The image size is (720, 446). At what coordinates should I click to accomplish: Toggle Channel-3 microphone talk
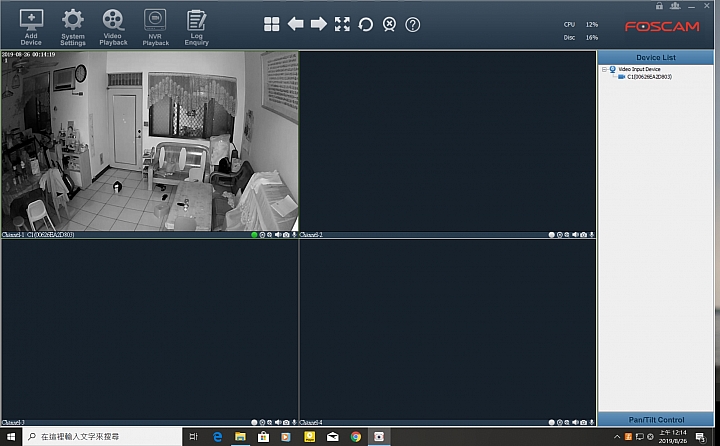click(294, 422)
